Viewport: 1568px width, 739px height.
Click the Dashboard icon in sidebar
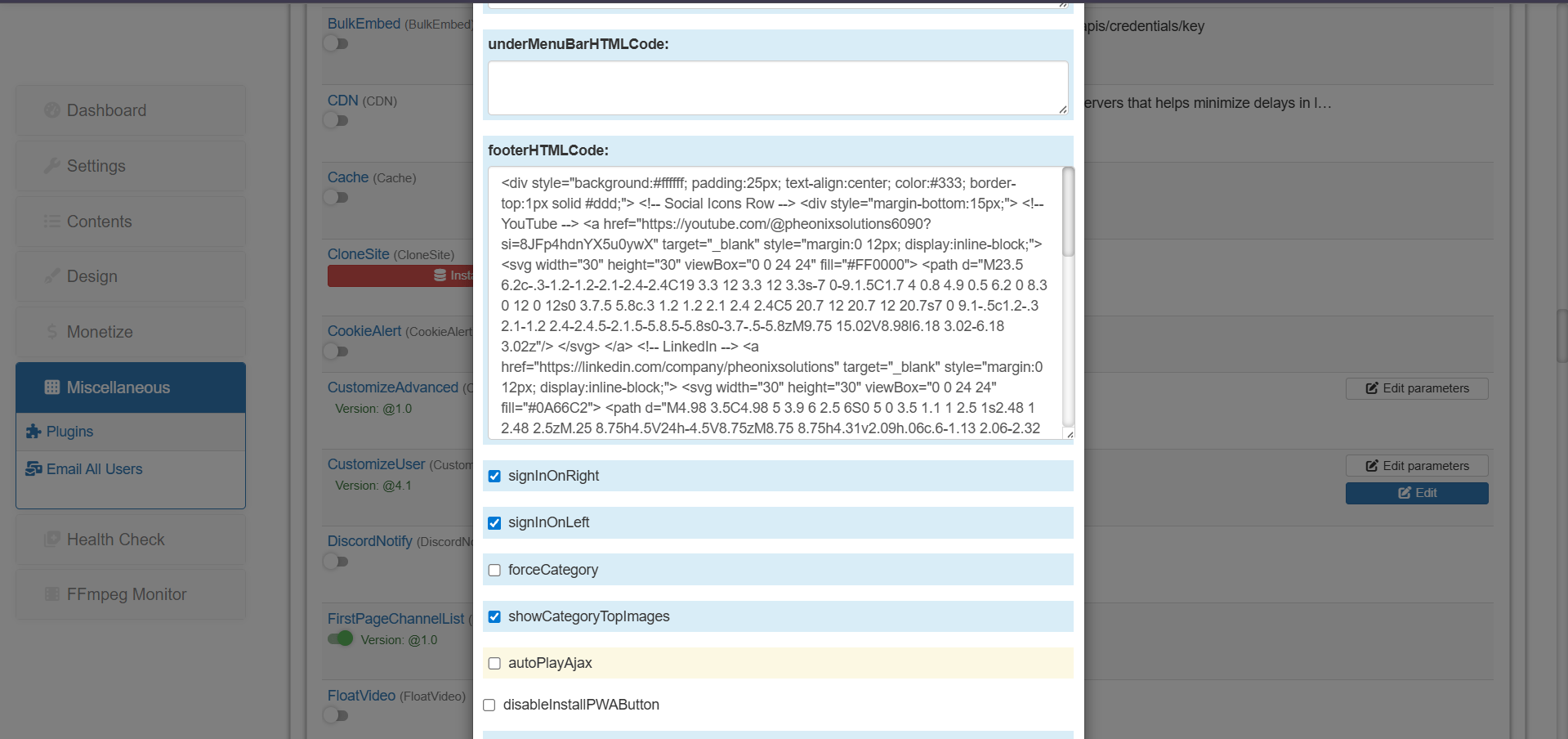(x=52, y=110)
